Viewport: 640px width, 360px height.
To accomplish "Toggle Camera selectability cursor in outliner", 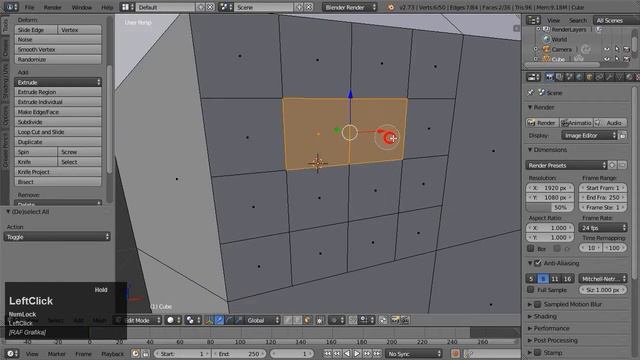I will tap(617, 49).
